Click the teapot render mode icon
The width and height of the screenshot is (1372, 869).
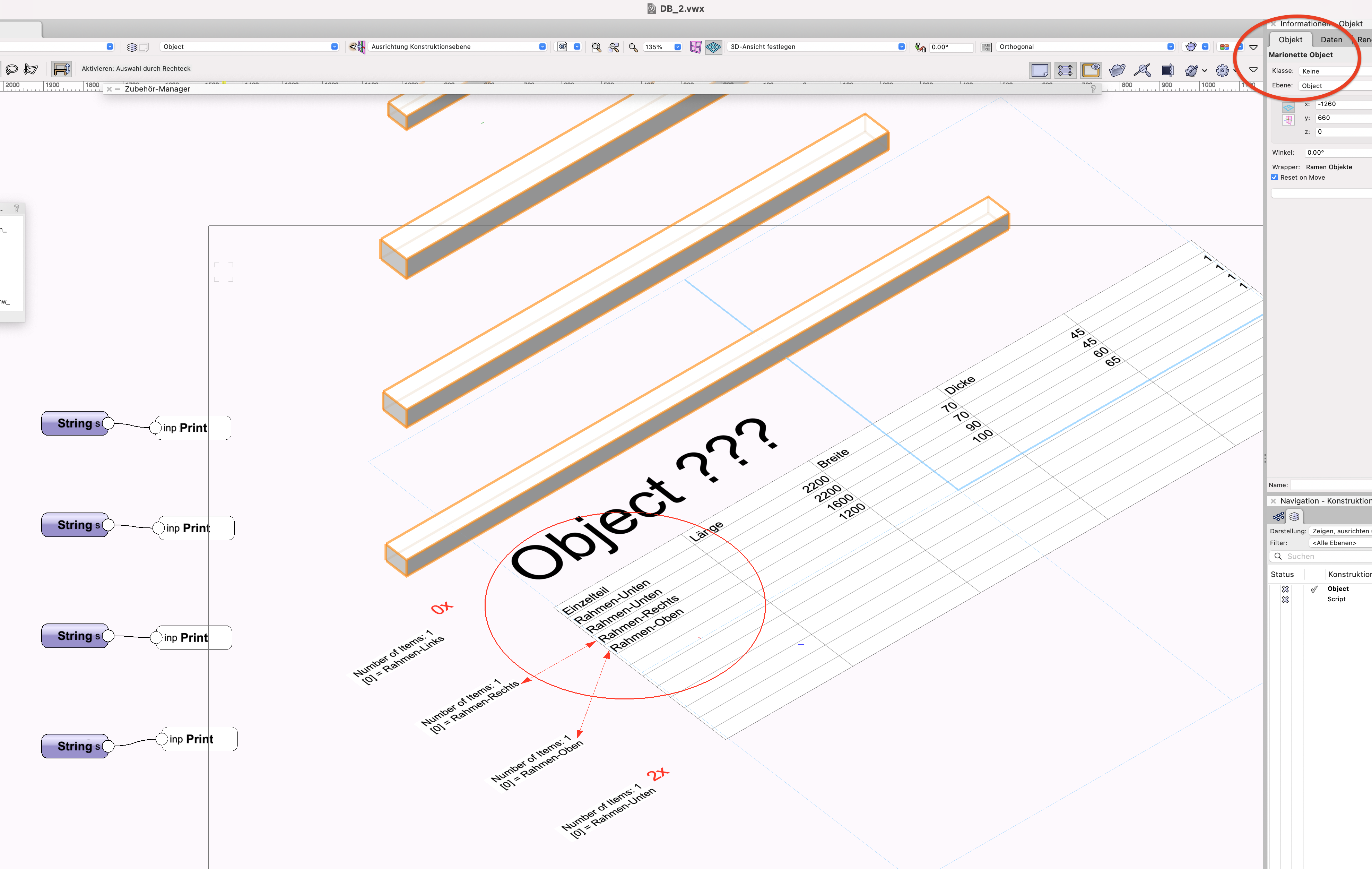(1190, 47)
